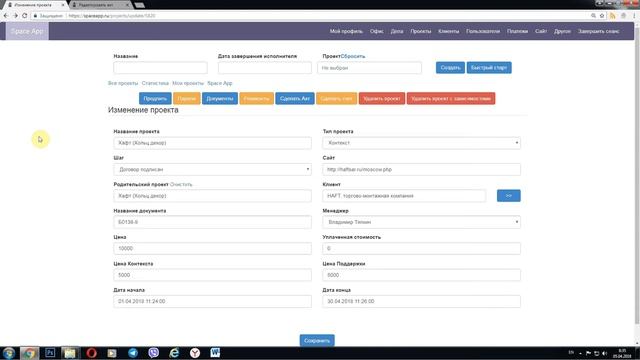
Task: Open Opera browser from the taskbar
Action: click(x=91, y=353)
